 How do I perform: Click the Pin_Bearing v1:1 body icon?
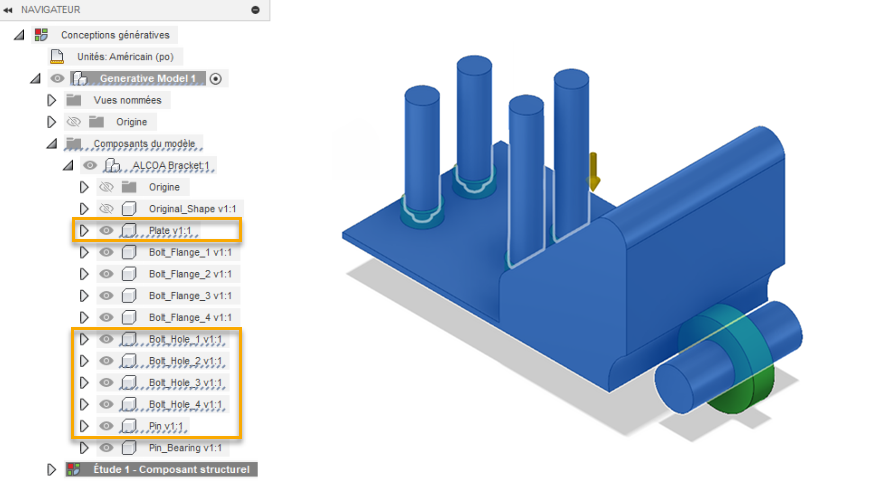(129, 447)
